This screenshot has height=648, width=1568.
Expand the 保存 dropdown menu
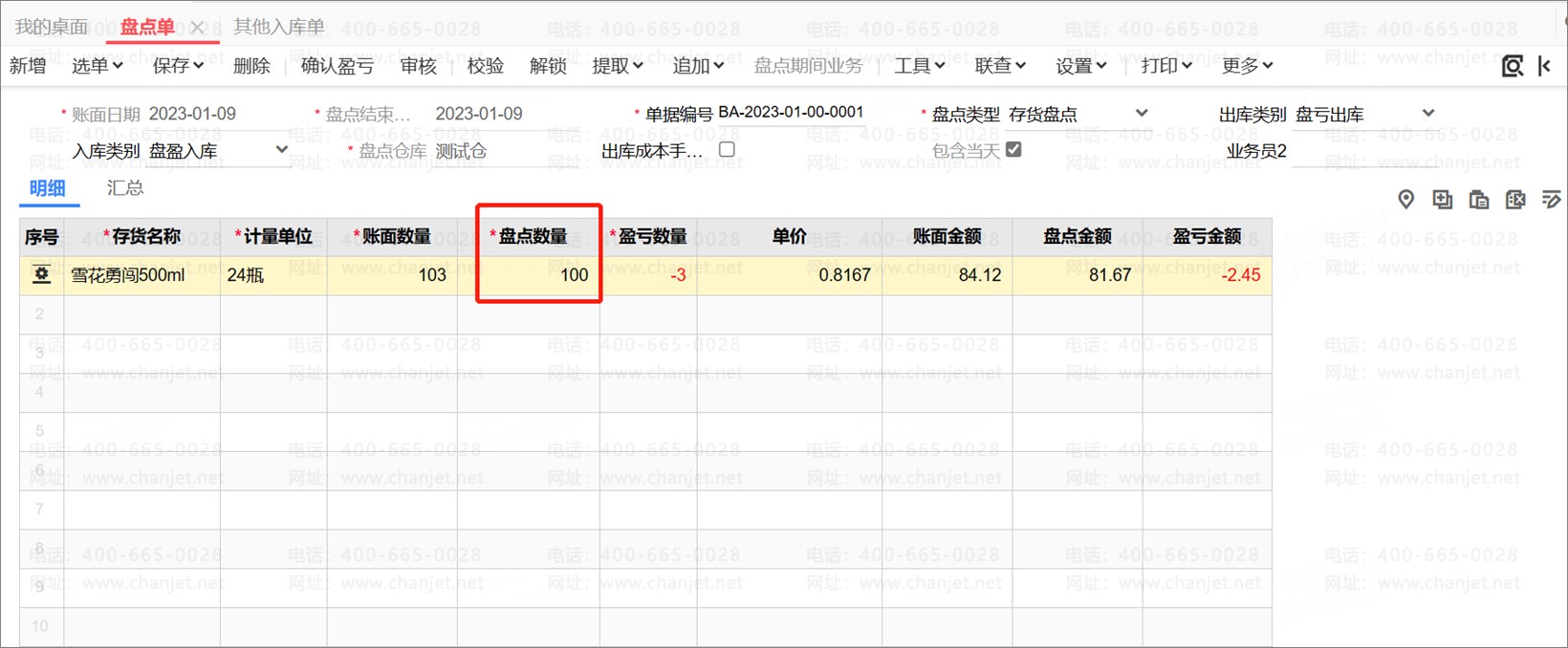coord(179,66)
